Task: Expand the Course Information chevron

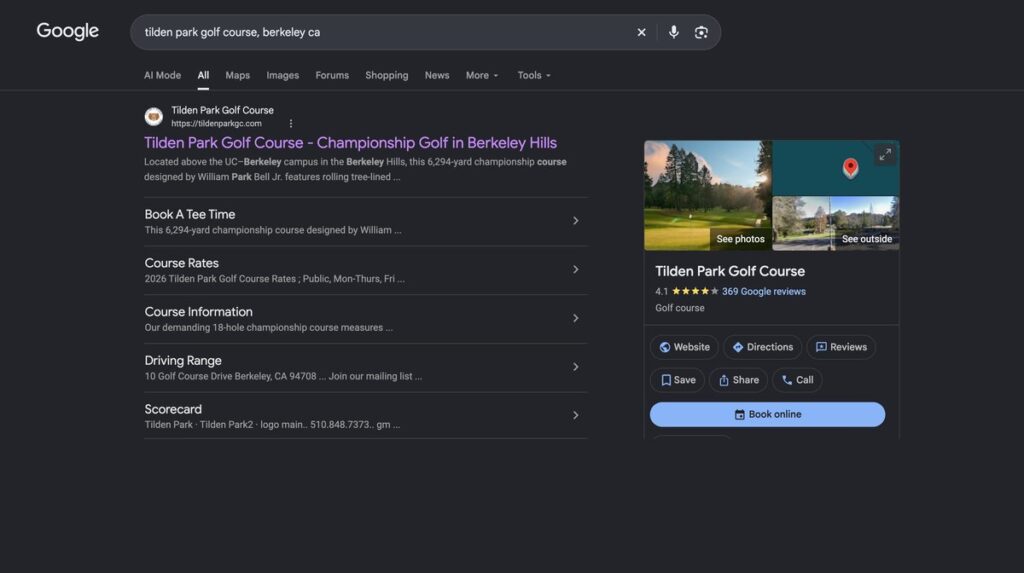Action: (x=575, y=318)
